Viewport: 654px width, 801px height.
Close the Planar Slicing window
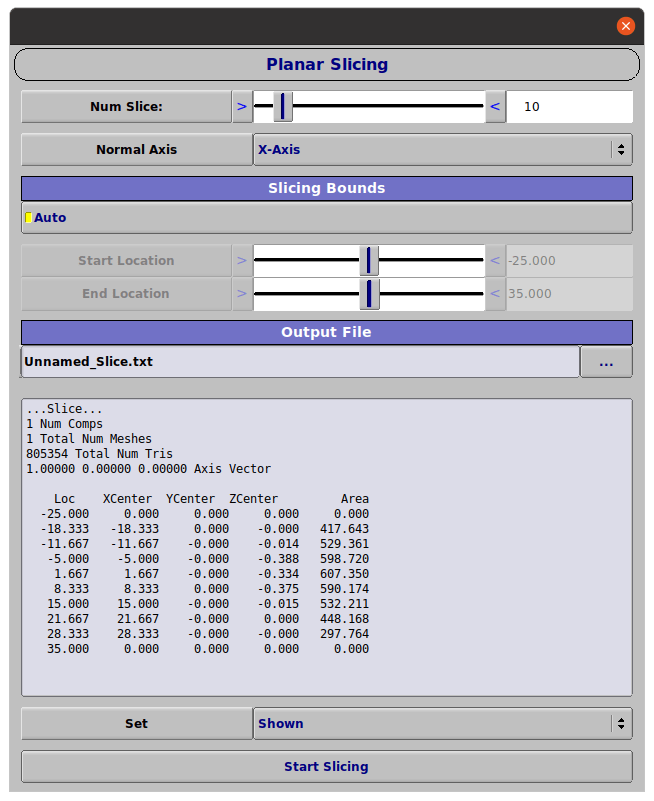(x=626, y=26)
